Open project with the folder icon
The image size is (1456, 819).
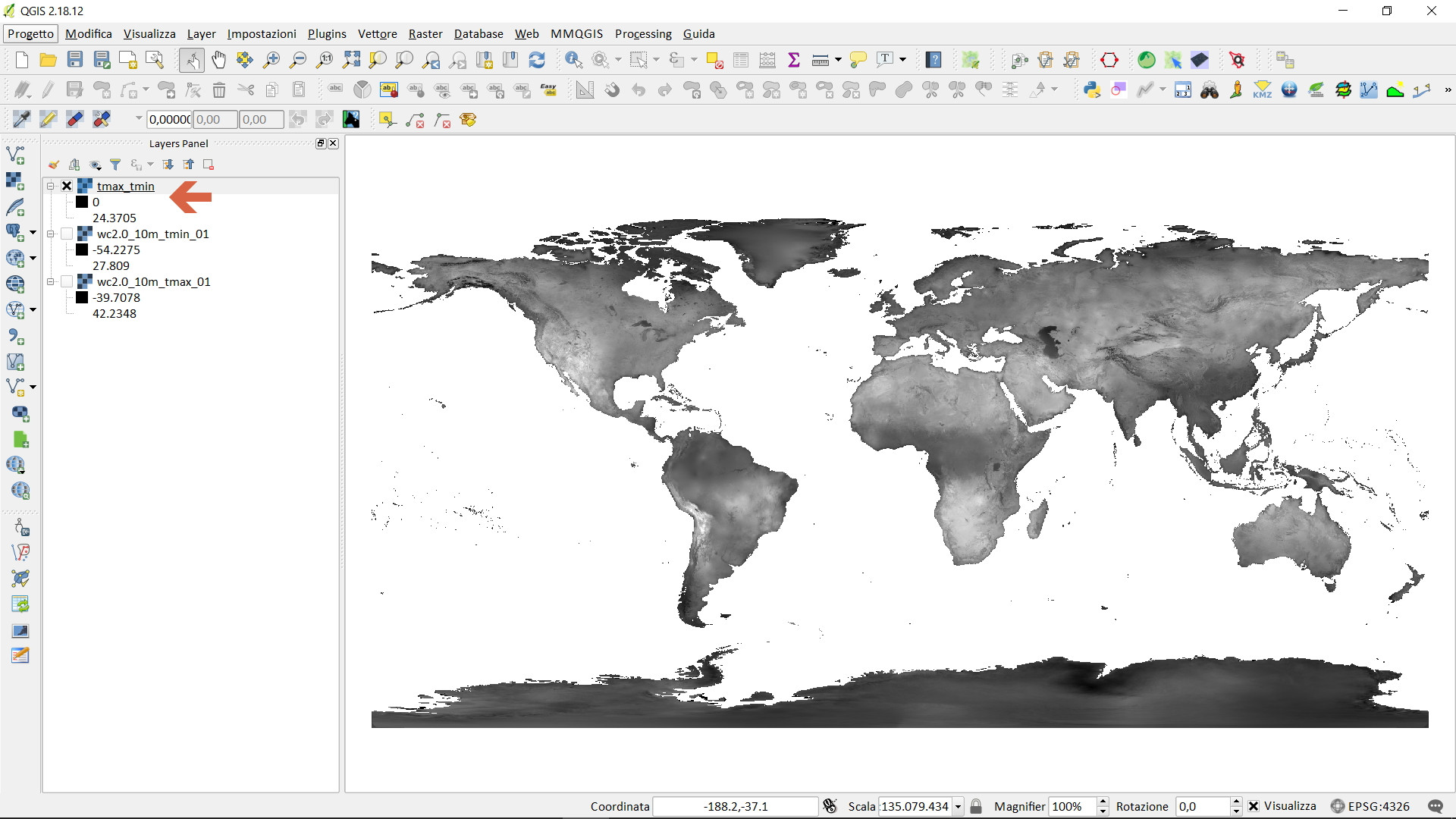(x=48, y=60)
